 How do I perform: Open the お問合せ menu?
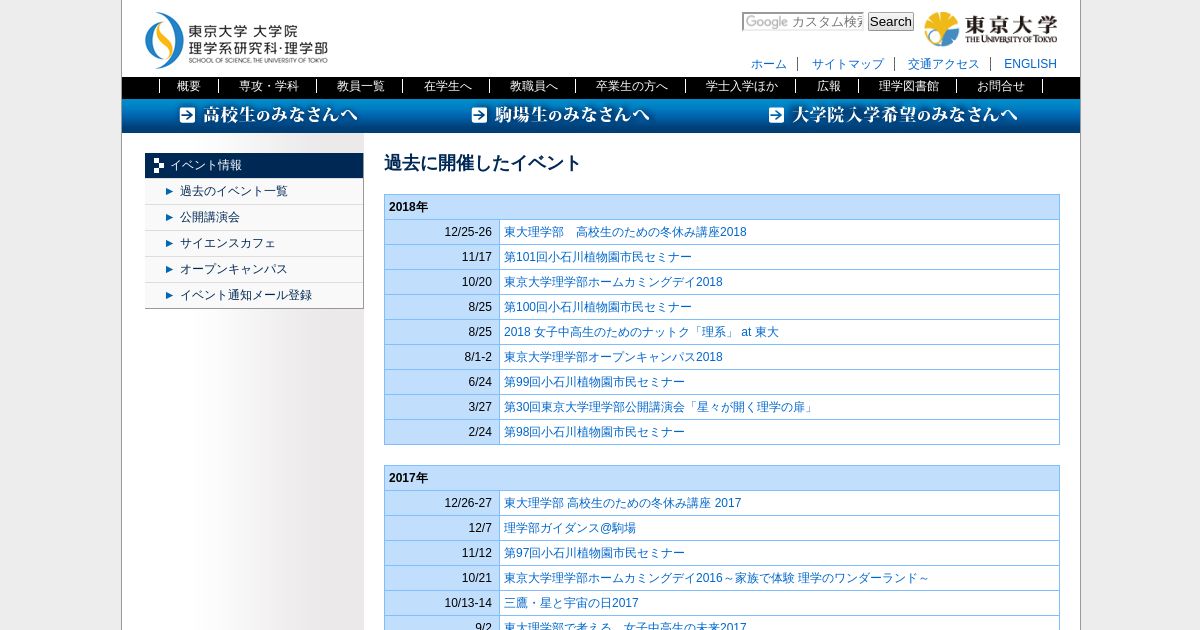[1001, 87]
